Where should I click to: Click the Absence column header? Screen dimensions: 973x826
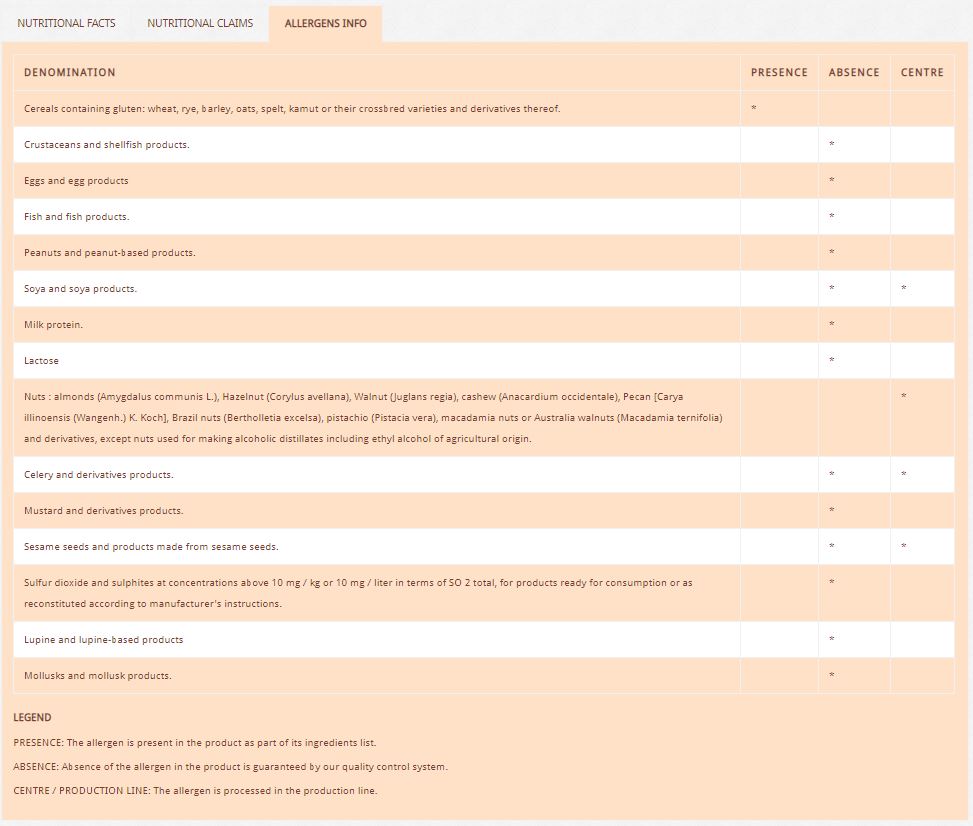coord(854,72)
